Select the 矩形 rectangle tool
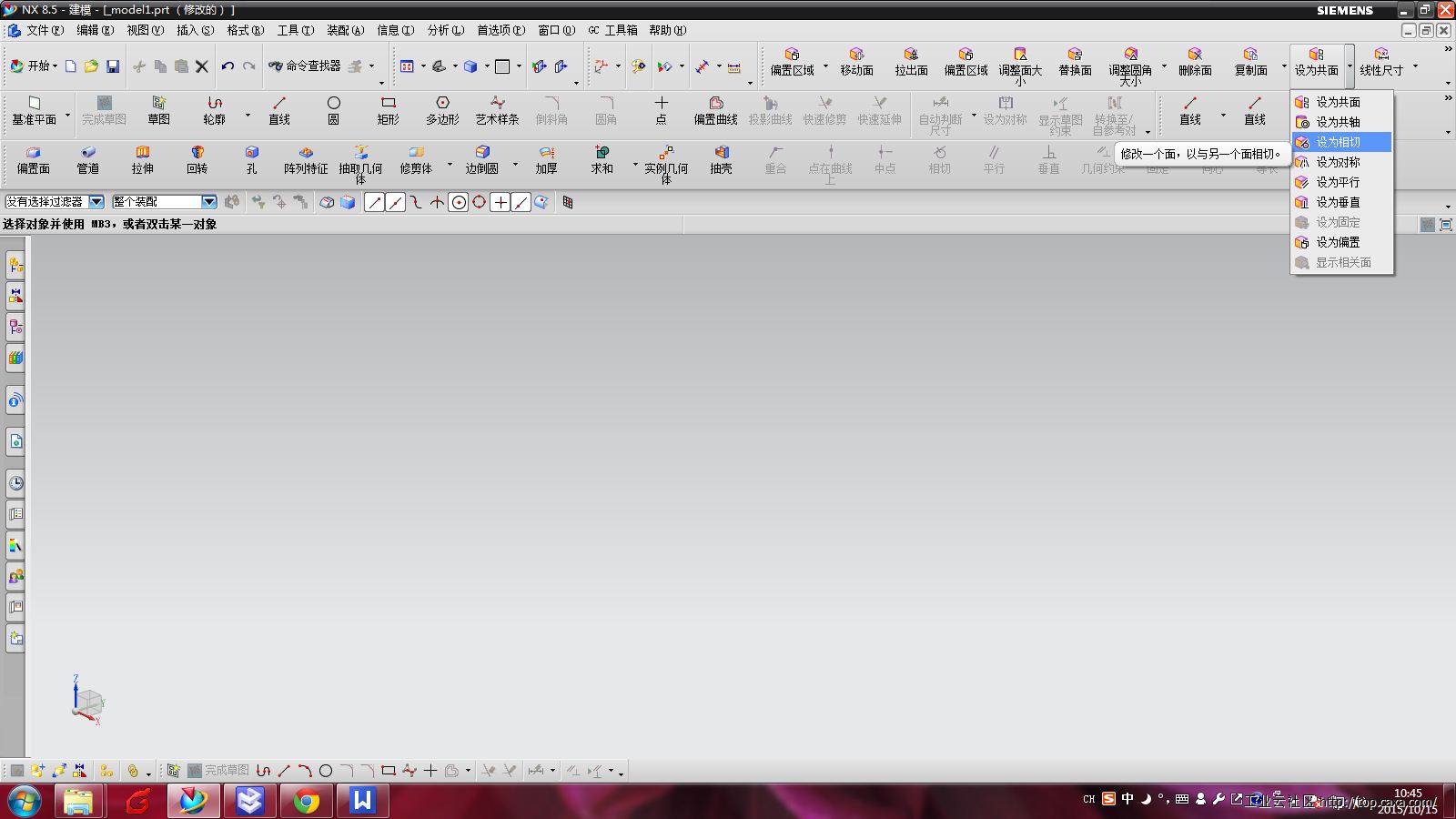 [388, 111]
